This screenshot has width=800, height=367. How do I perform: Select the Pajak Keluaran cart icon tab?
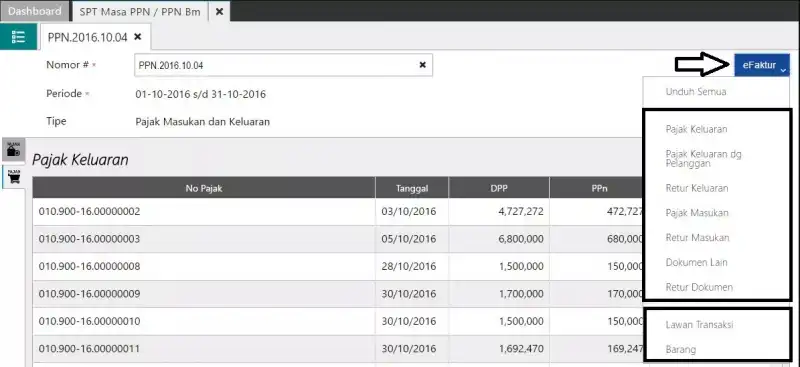click(14, 176)
